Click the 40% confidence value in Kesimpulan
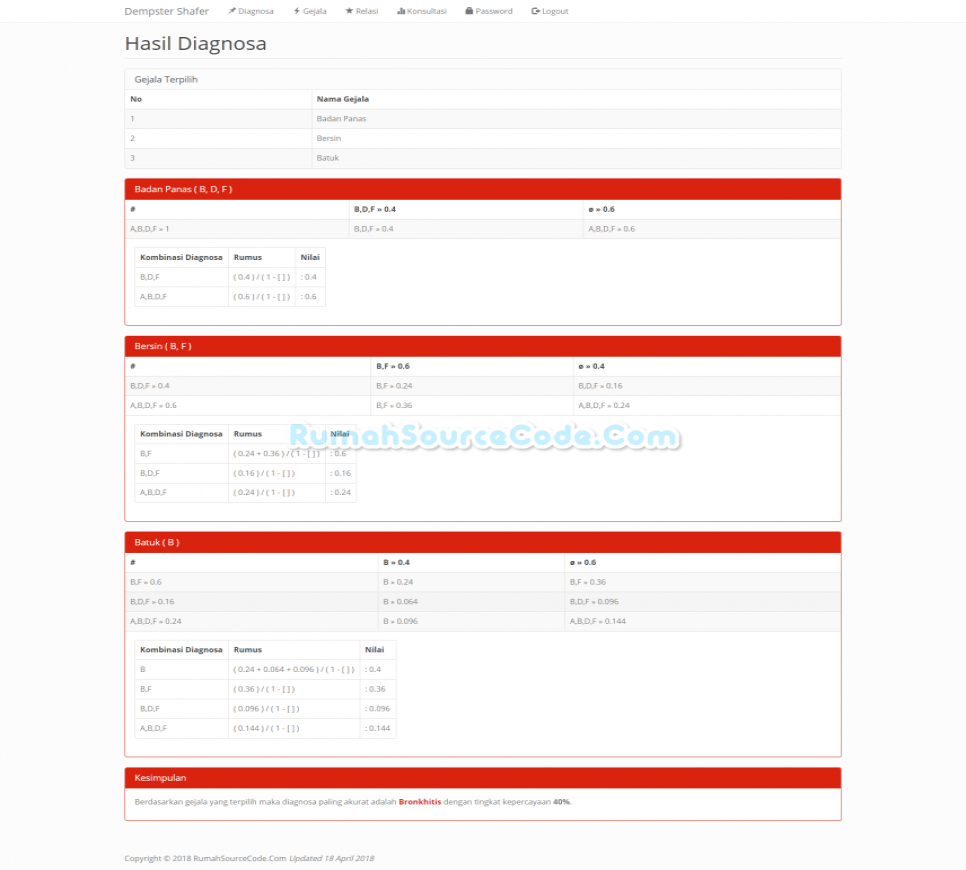The image size is (966, 870). [x=561, y=801]
